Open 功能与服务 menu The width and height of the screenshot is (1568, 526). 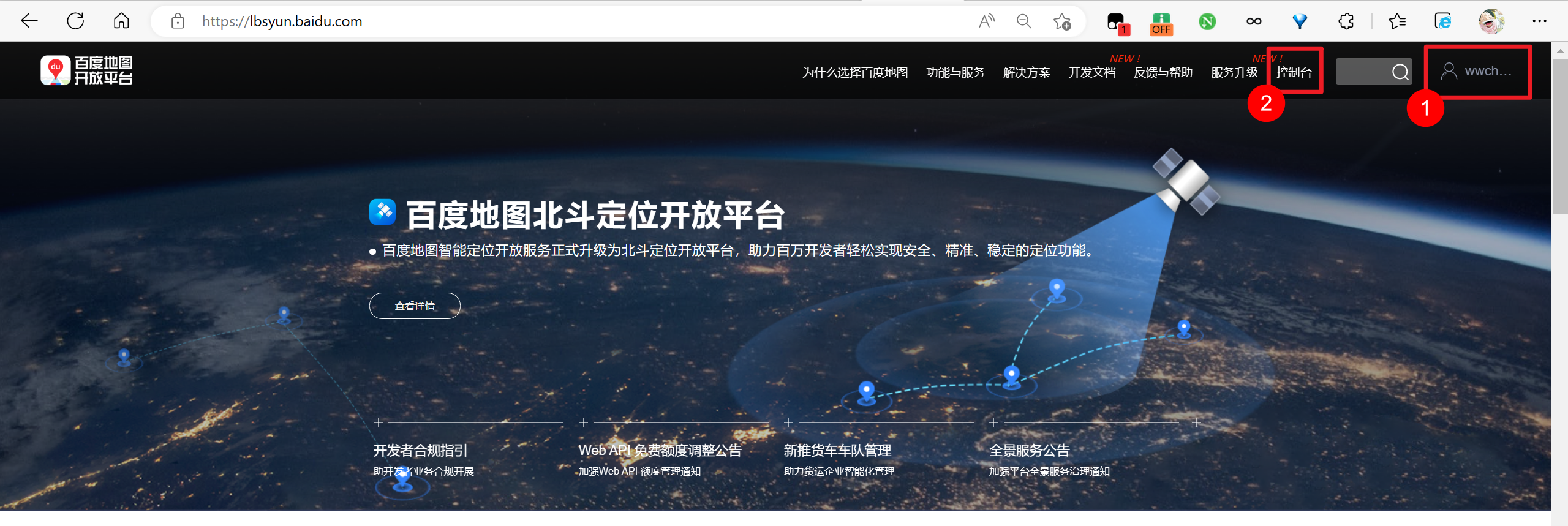pyautogui.click(x=956, y=72)
